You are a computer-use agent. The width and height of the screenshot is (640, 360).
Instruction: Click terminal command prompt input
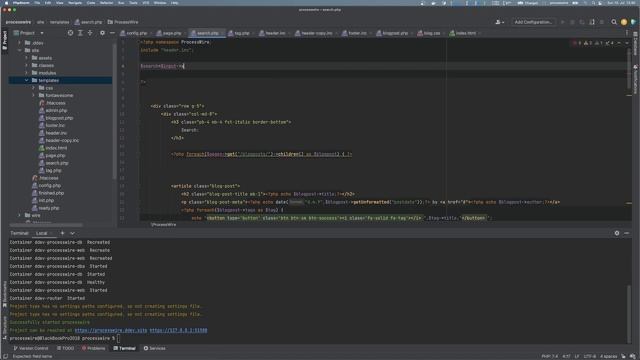click(x=119, y=338)
